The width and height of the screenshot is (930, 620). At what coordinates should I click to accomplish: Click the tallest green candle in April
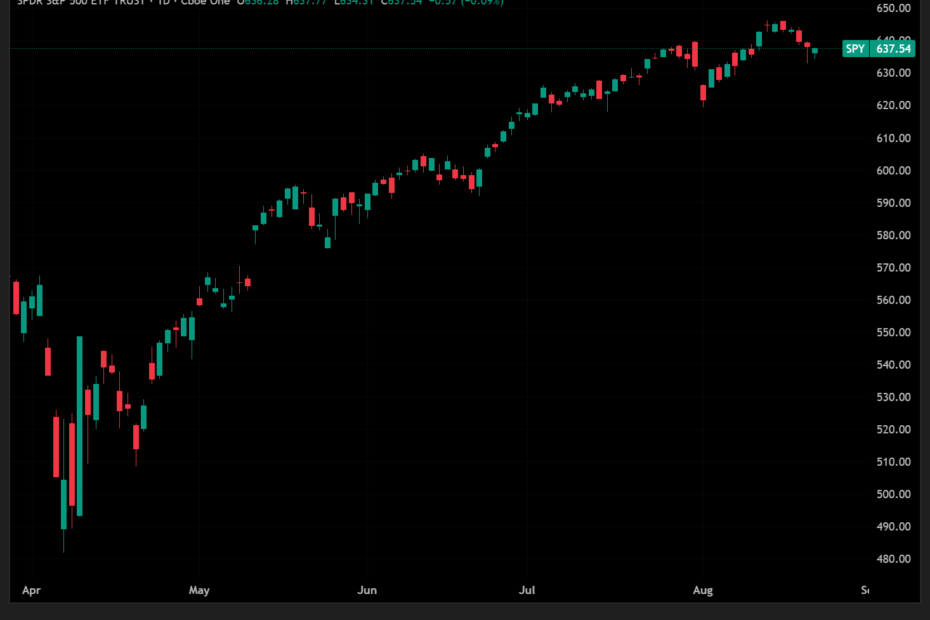pos(79,425)
